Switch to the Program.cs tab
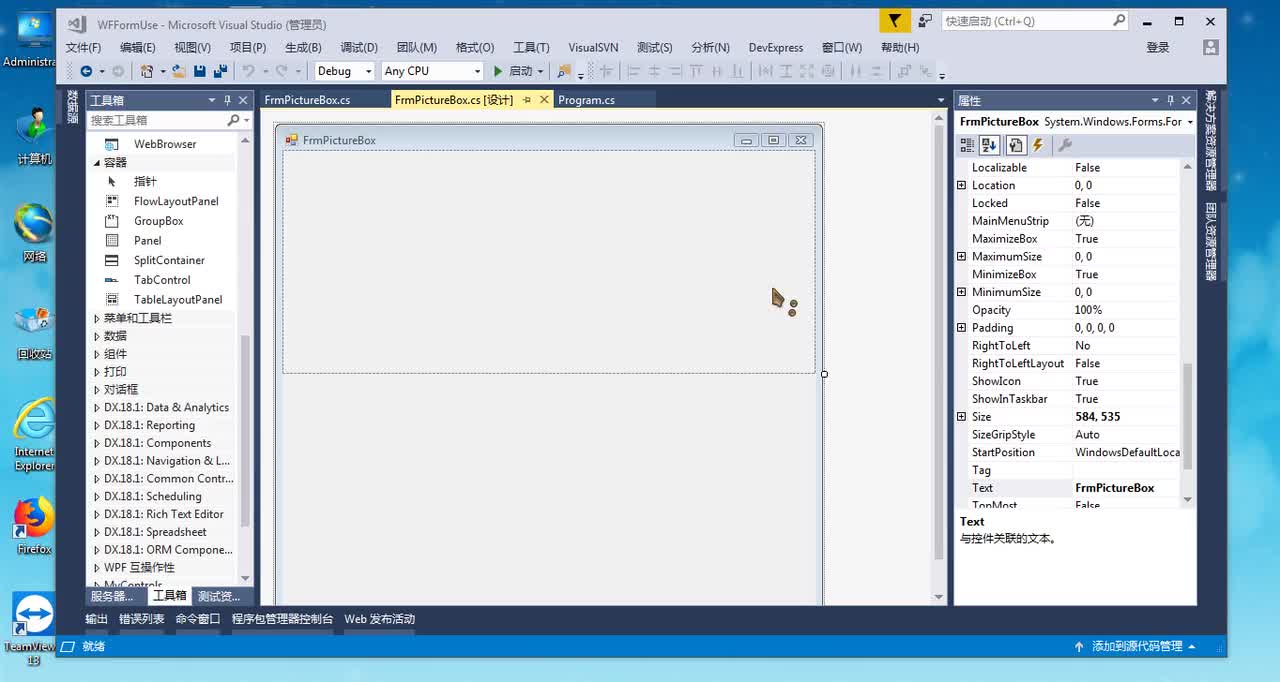Image resolution: width=1280 pixels, height=682 pixels. pyautogui.click(x=586, y=100)
